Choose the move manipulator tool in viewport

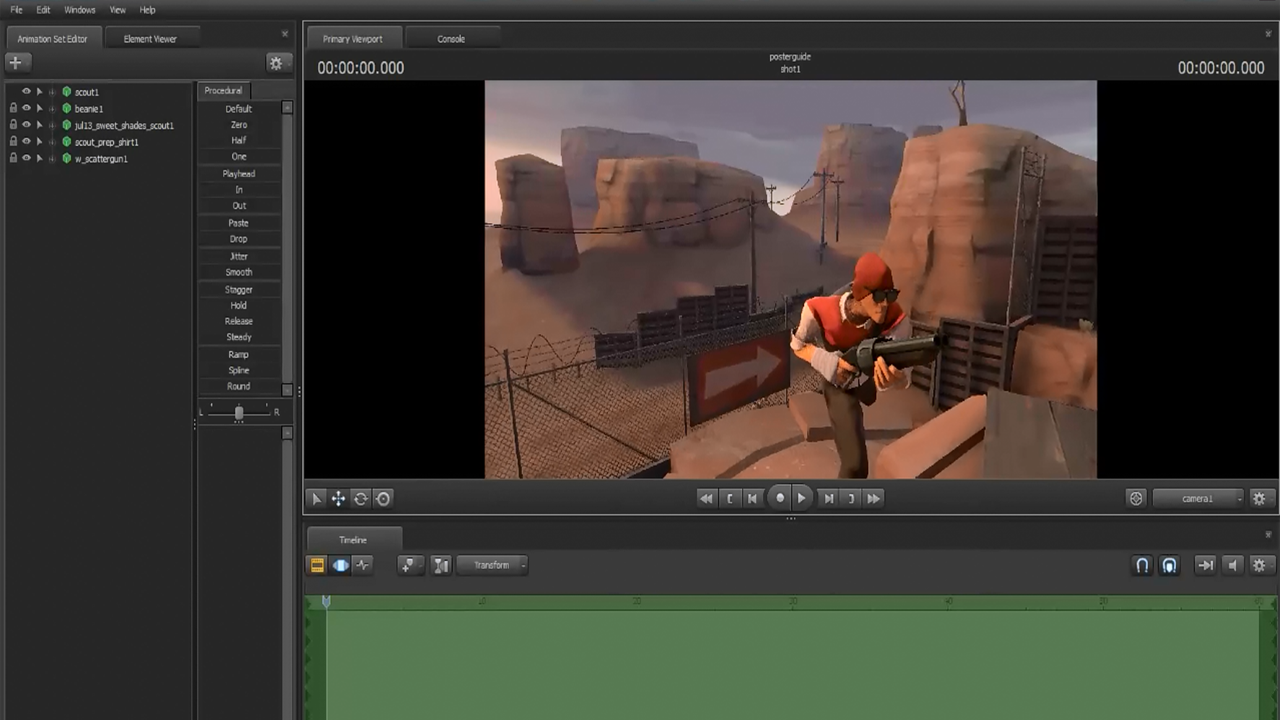point(338,498)
